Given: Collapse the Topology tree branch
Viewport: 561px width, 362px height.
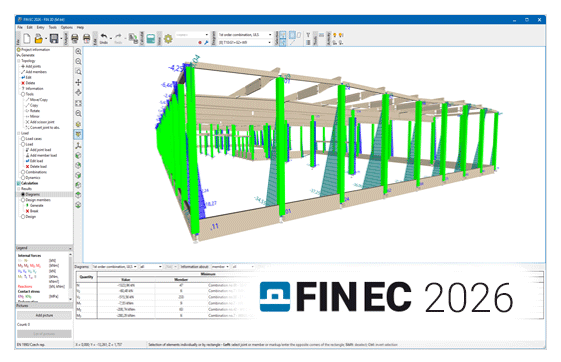Looking at the screenshot, I should pos(19,61).
